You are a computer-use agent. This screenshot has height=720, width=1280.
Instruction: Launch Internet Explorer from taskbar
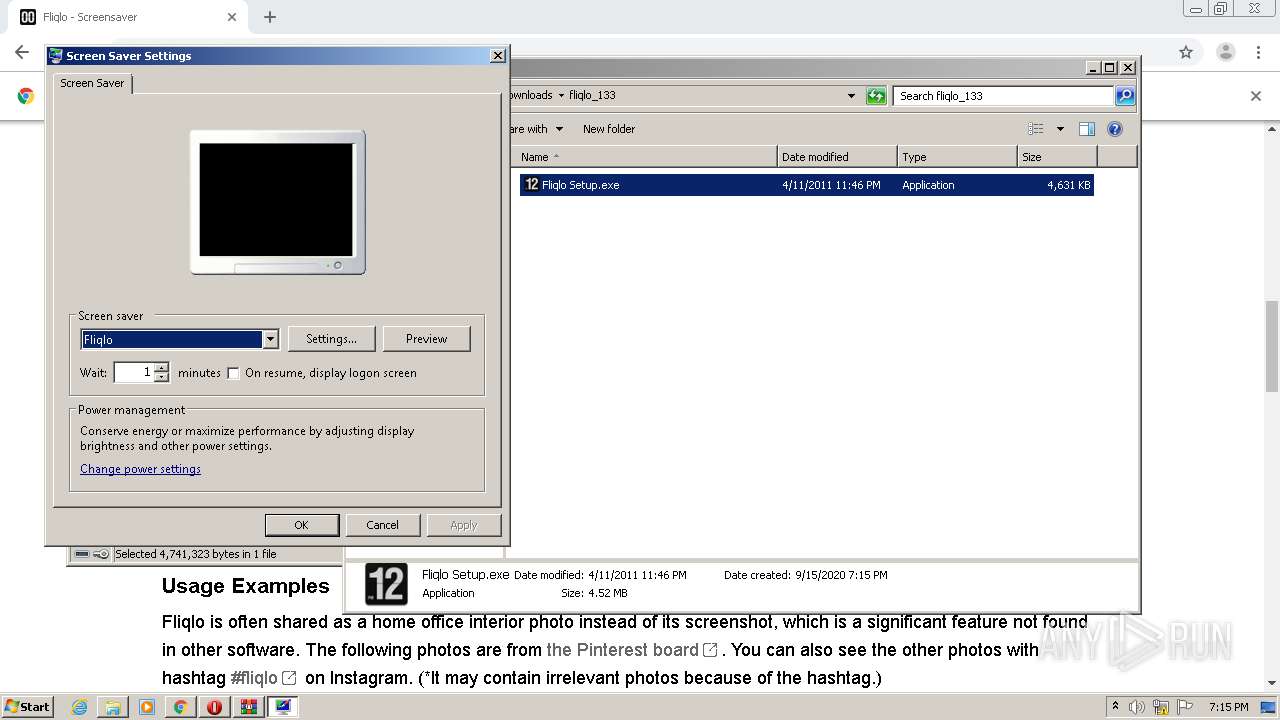tap(80, 707)
